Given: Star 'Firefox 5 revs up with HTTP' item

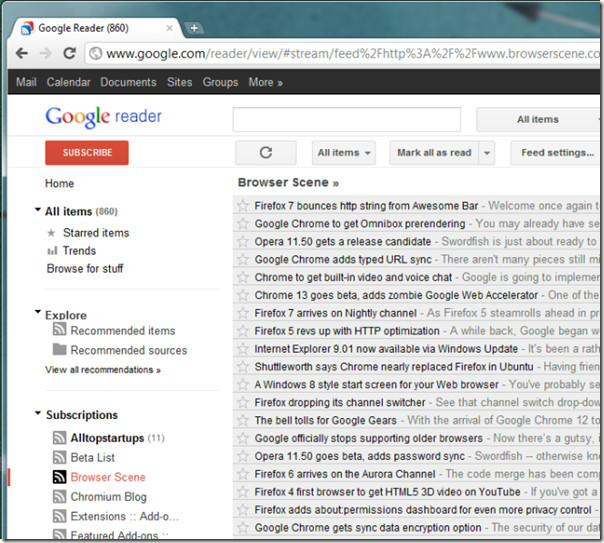Looking at the screenshot, I should 243,331.
